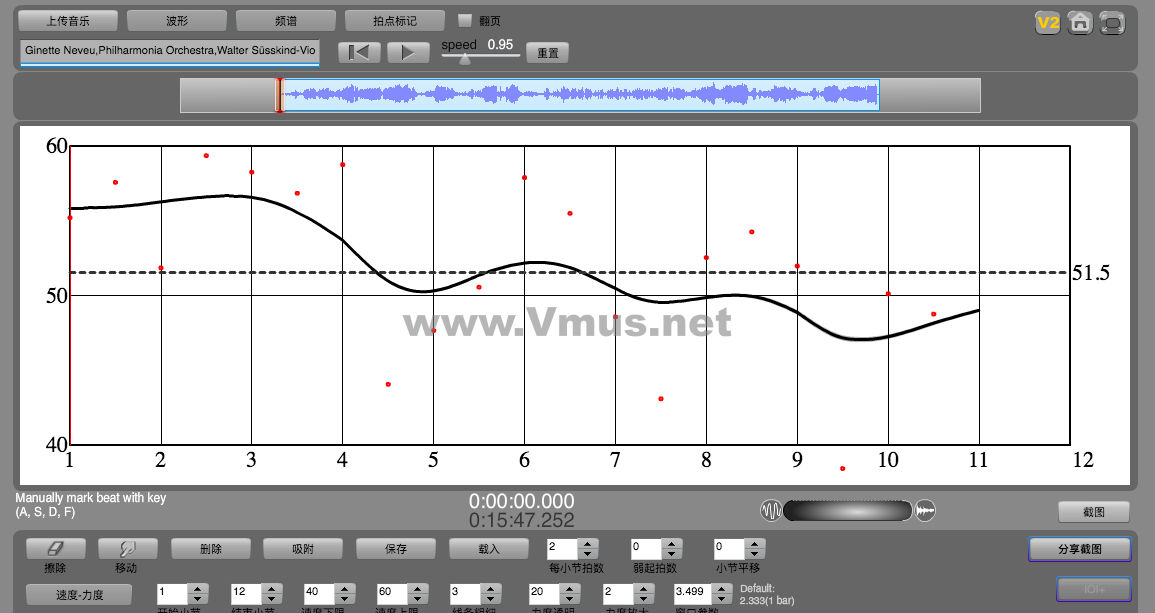Click the V2 version icon
Screen dimensions: 1155x613
[1047, 23]
